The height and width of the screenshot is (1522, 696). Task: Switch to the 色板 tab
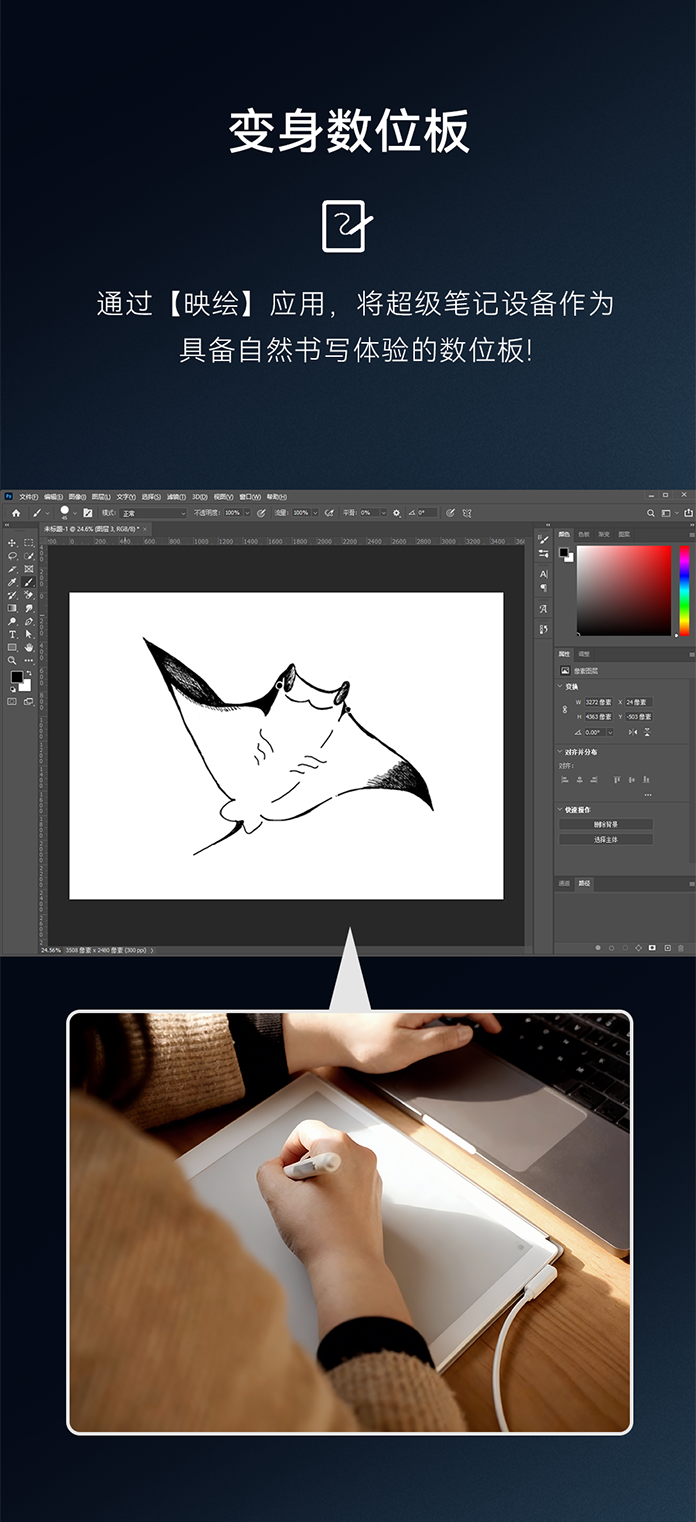click(583, 534)
